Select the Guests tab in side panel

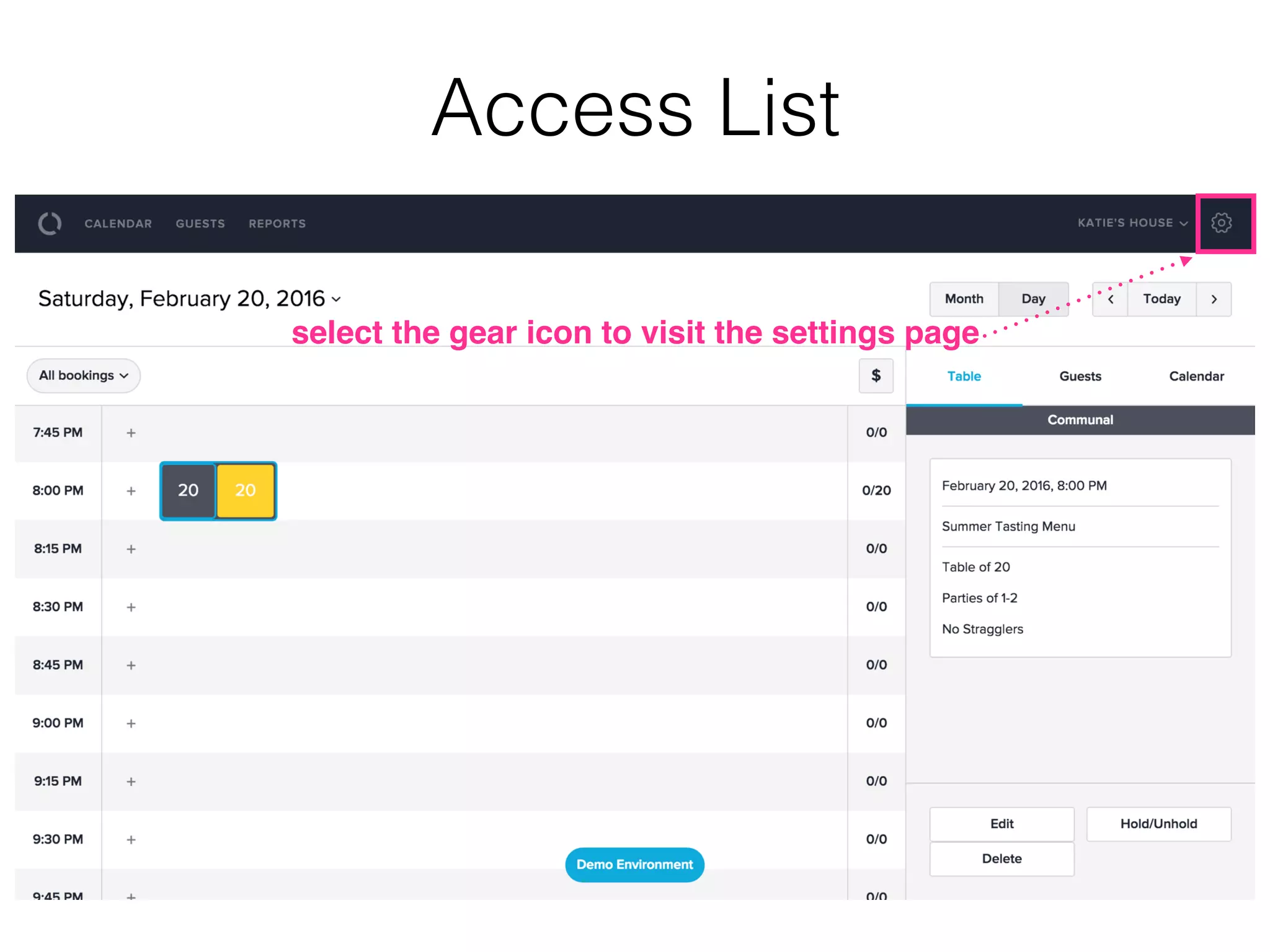[1080, 376]
